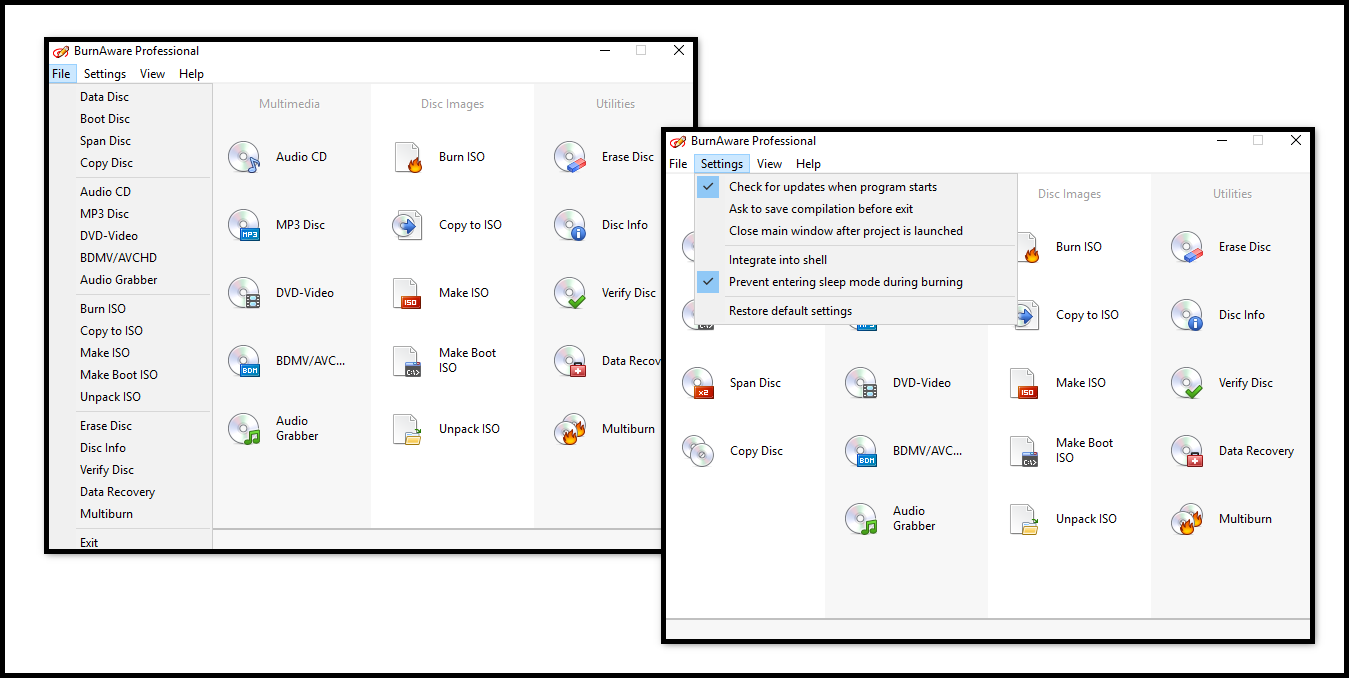
Task: Click Erase Disc icon in right window
Action: [1187, 247]
